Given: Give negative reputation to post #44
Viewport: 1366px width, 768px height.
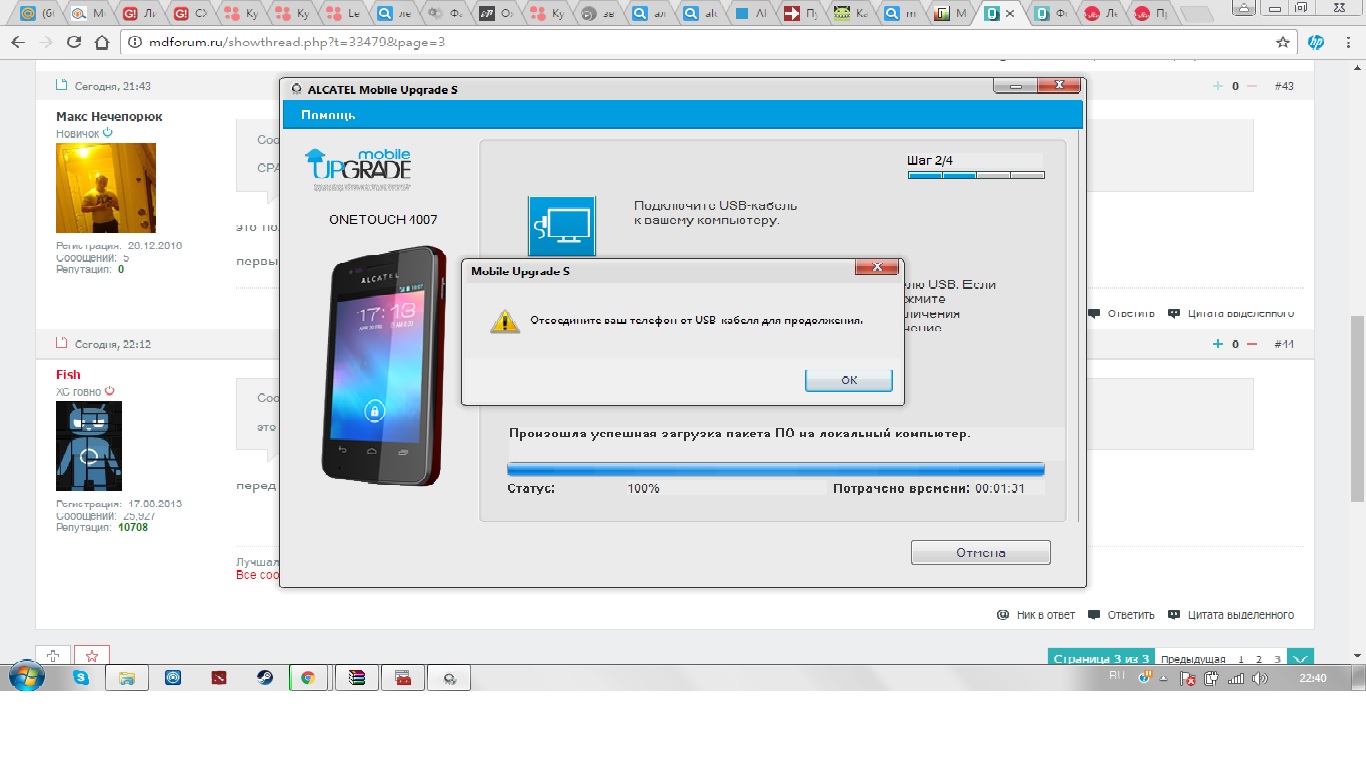Looking at the screenshot, I should click(x=1253, y=344).
